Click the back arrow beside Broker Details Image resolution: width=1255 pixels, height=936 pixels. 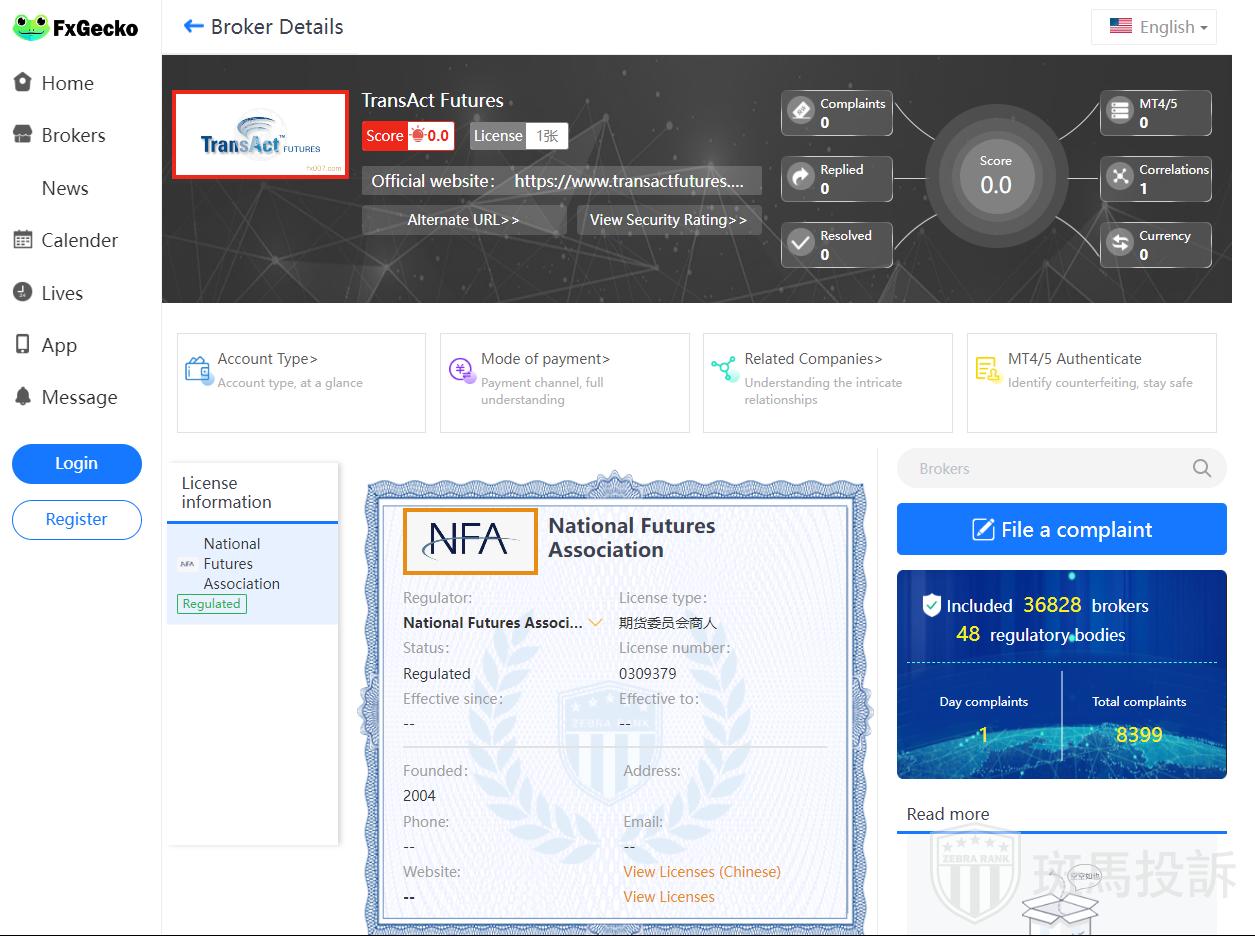pyautogui.click(x=193, y=27)
